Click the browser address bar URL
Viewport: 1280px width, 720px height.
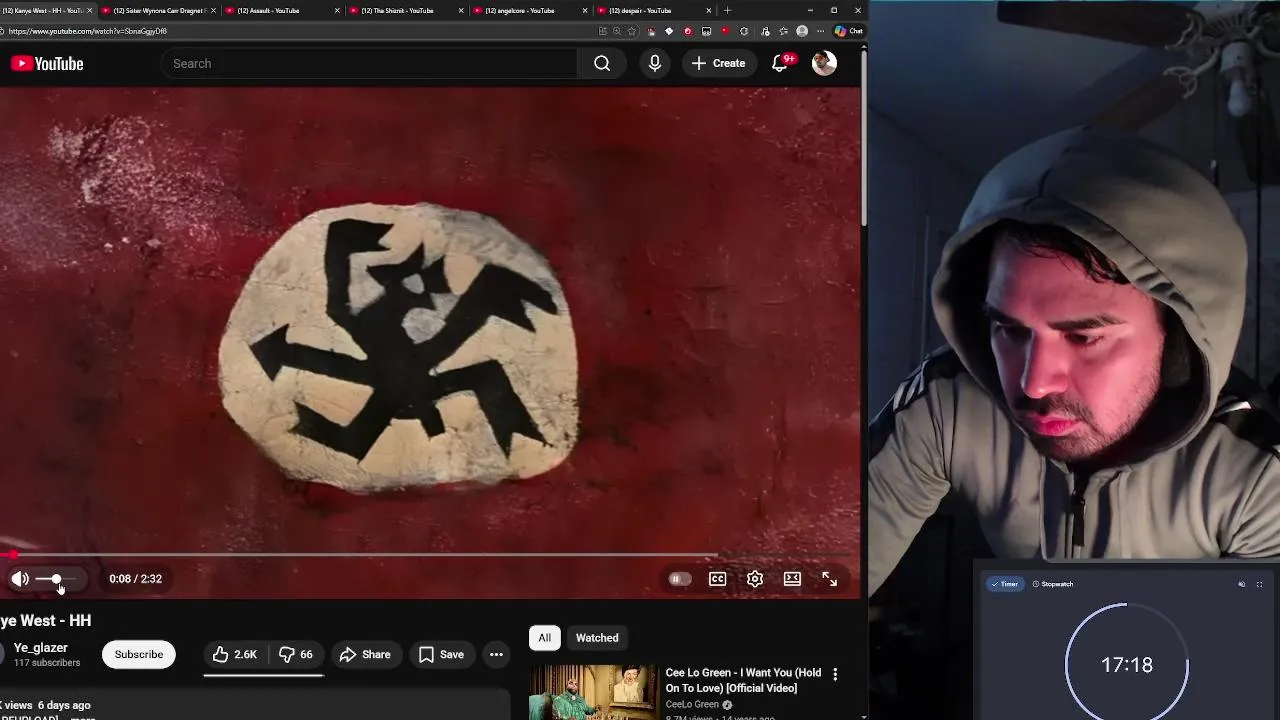click(88, 31)
